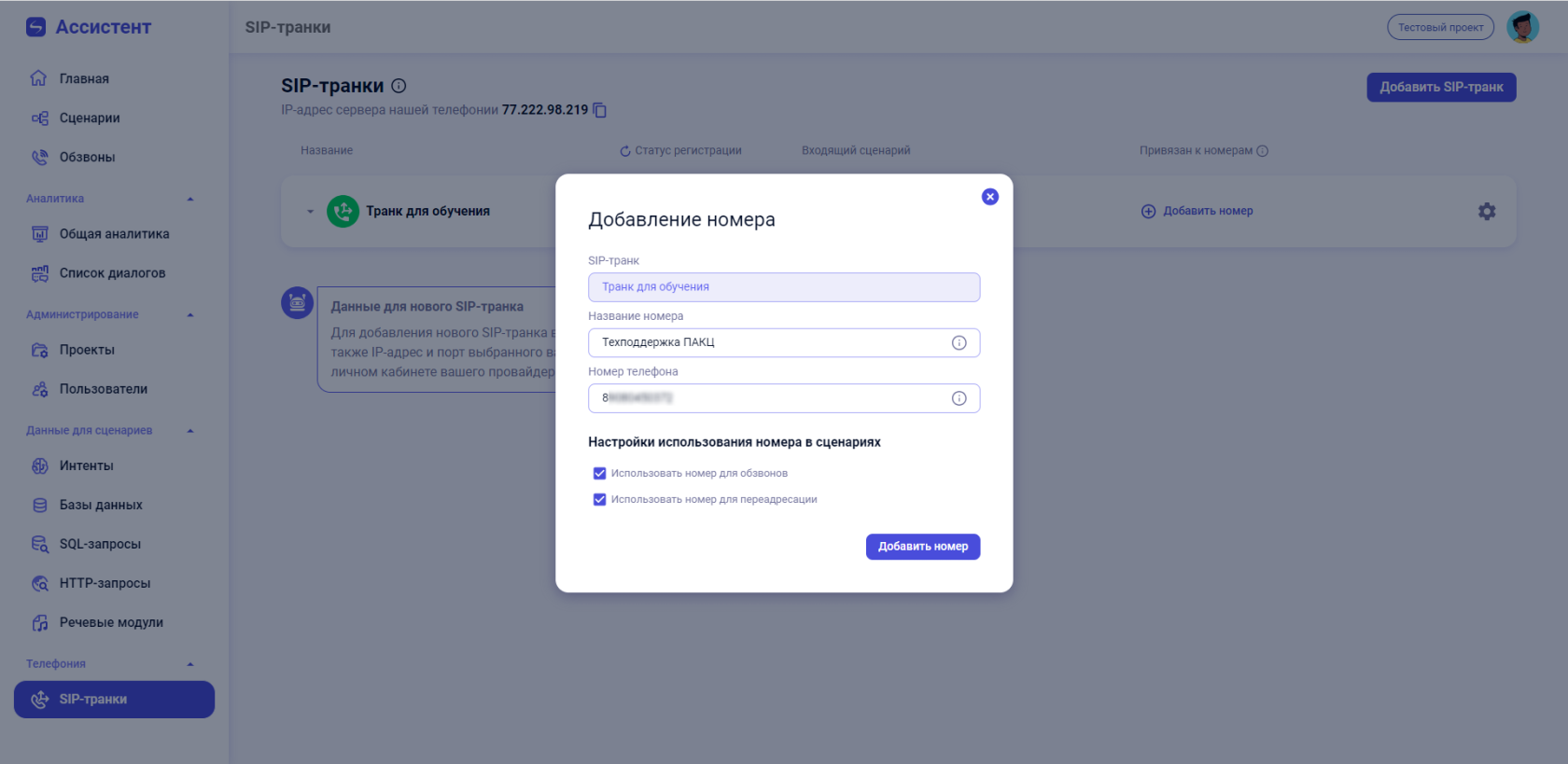
Task: Click plus icon beside Добавить номер link
Action: 1149,211
